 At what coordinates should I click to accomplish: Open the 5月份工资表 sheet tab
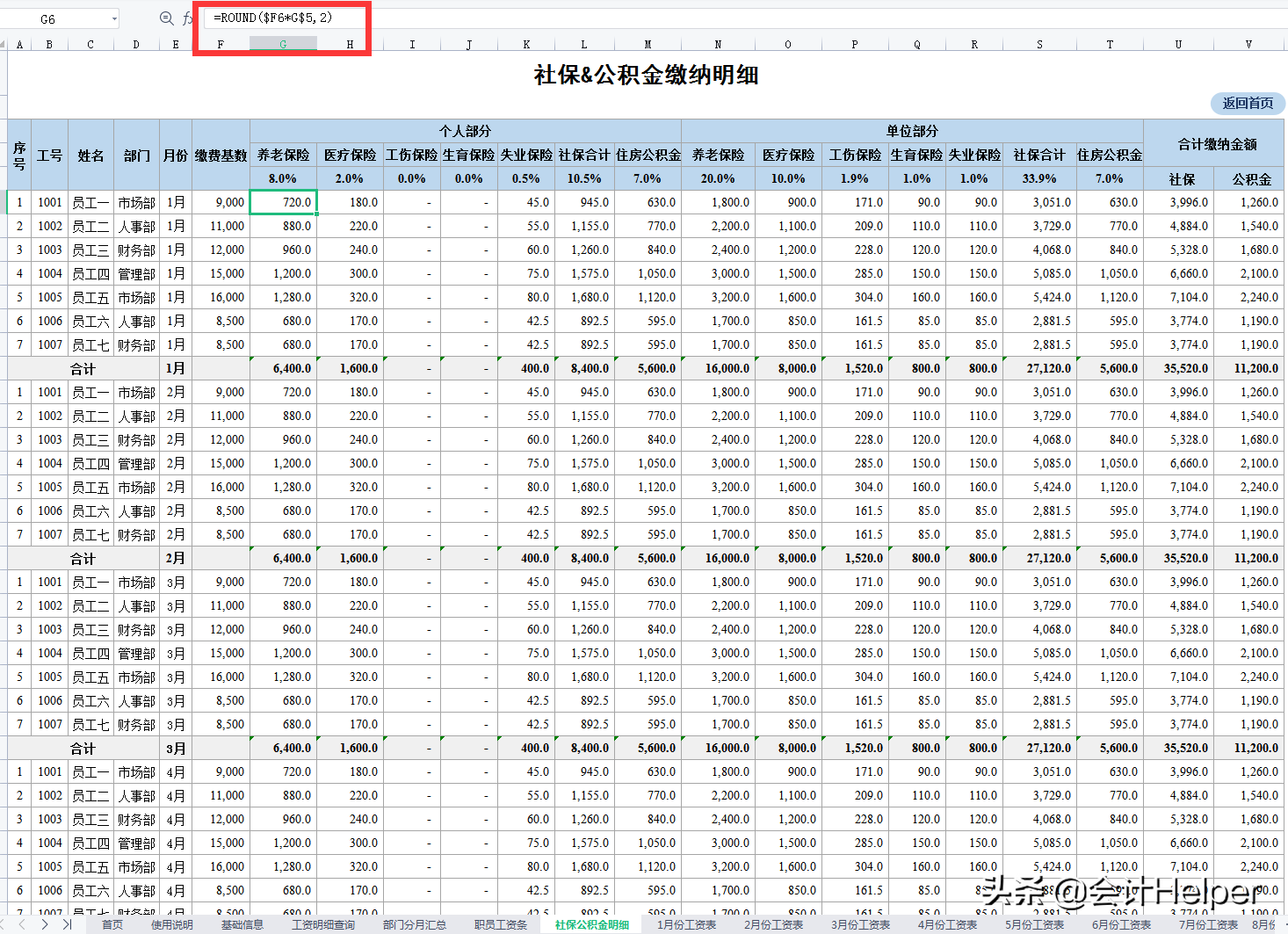(1035, 924)
